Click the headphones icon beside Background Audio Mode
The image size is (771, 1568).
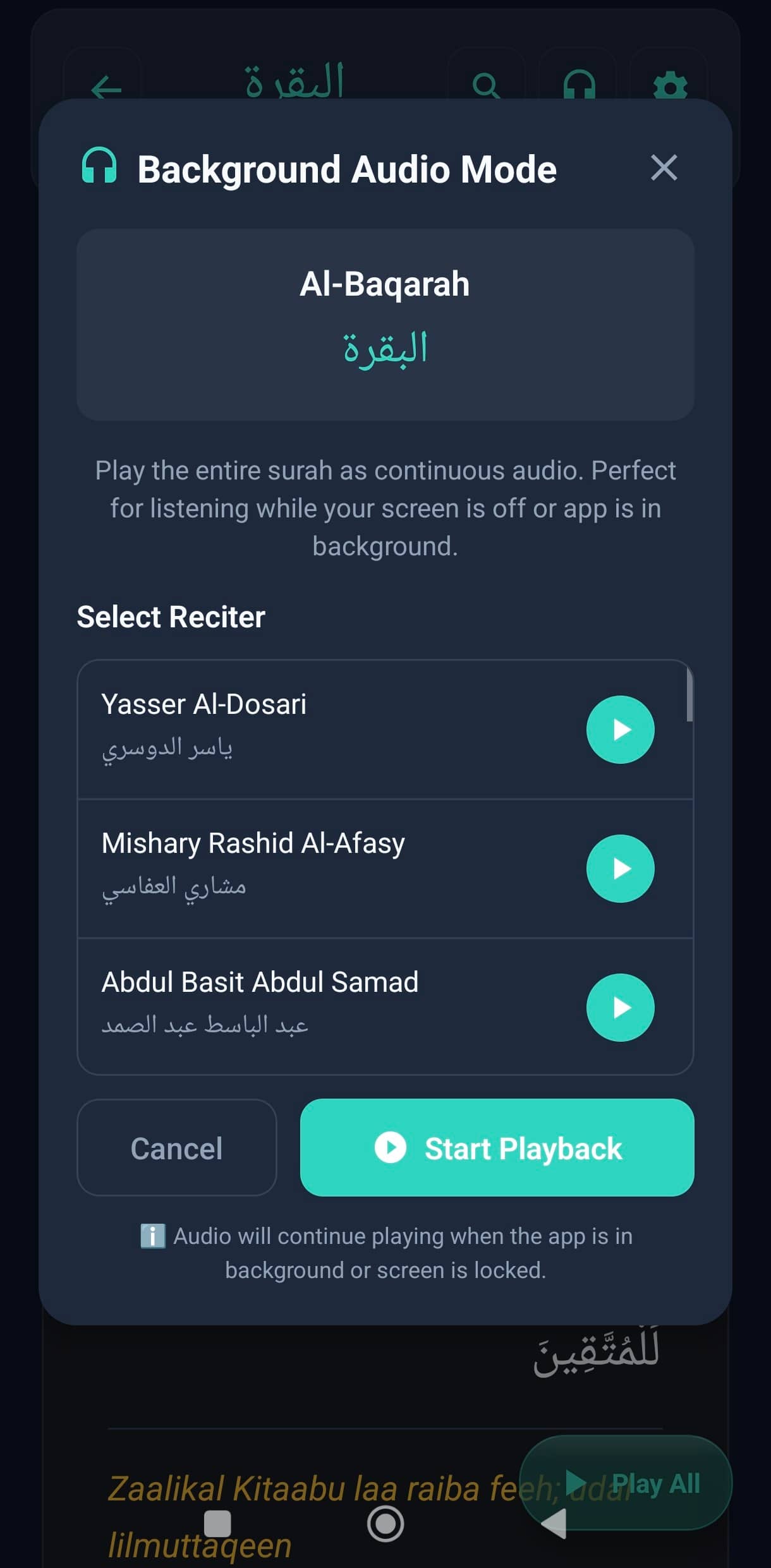click(98, 167)
